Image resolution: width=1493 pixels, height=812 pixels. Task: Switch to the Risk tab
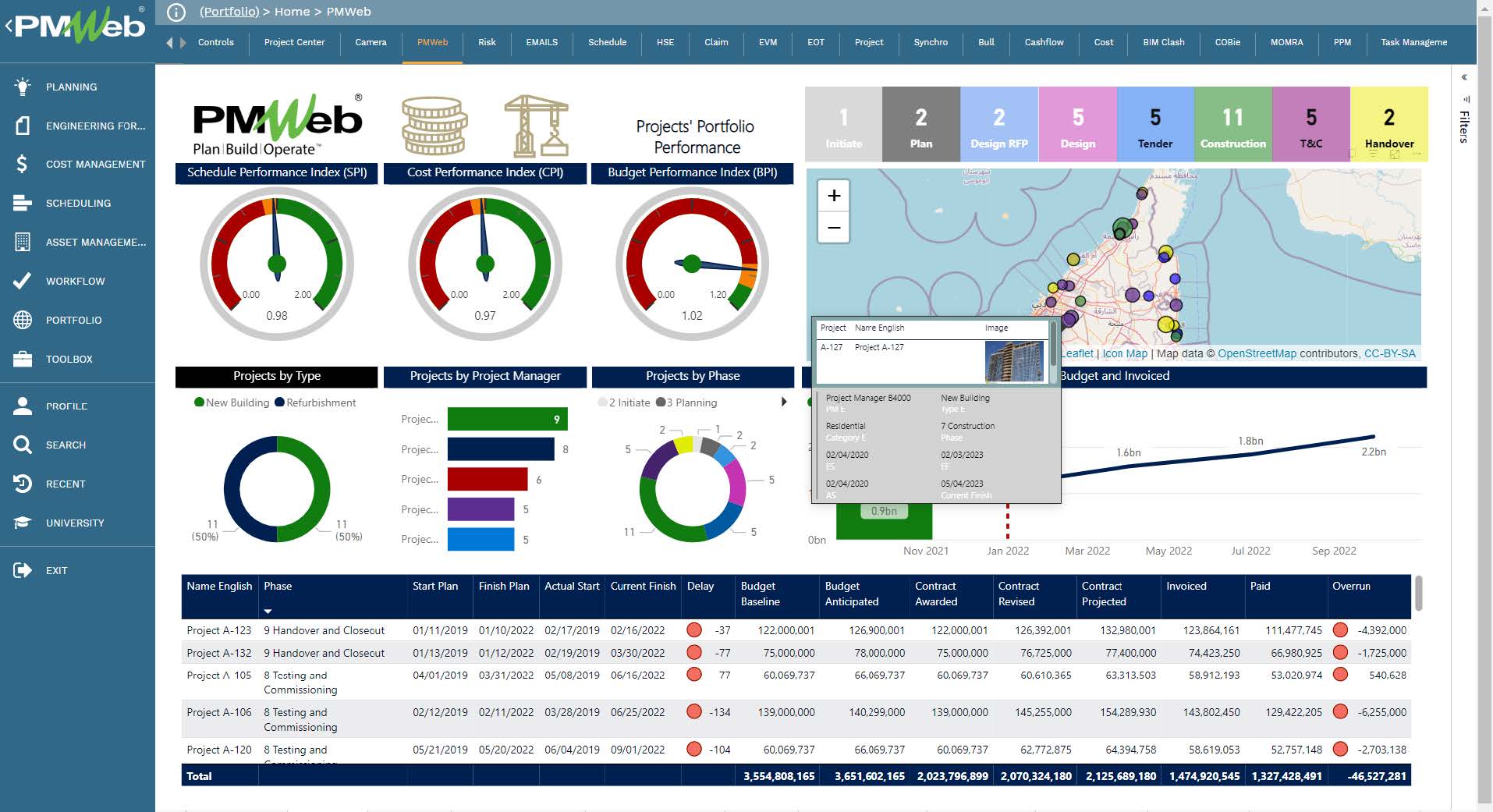click(487, 43)
